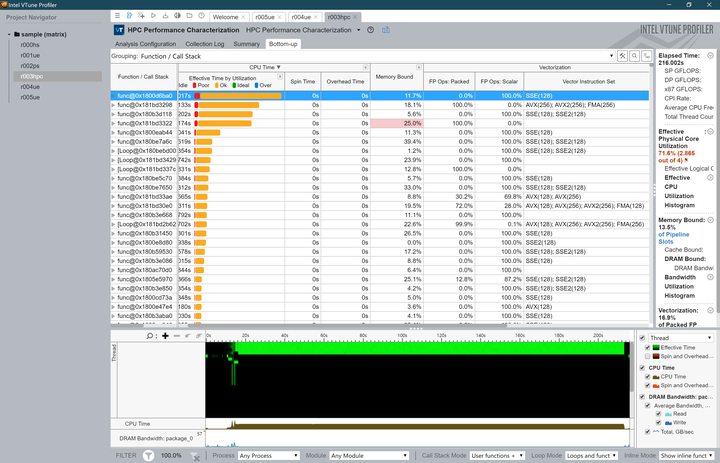Uncheck Spin and Overhead under CPU Time
The width and height of the screenshot is (720, 463).
click(x=648, y=385)
